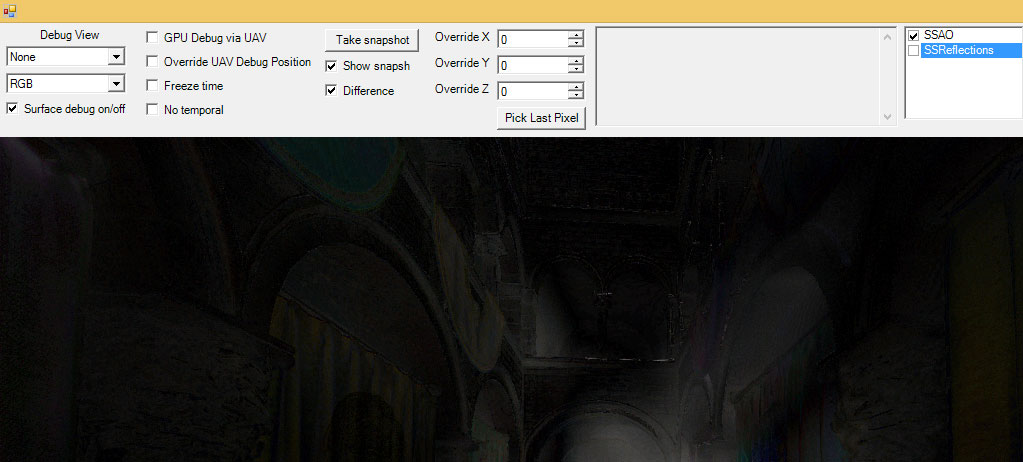Uncheck the Show snapsh checkbox
Viewport: 1023px width, 462px height.
[332, 66]
